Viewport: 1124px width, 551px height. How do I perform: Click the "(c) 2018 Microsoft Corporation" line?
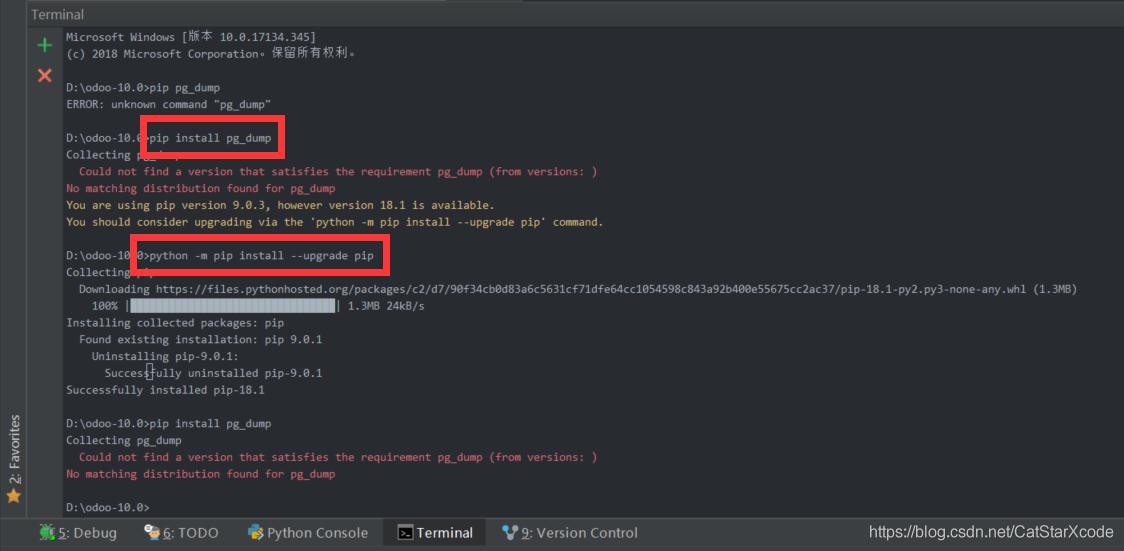point(211,54)
